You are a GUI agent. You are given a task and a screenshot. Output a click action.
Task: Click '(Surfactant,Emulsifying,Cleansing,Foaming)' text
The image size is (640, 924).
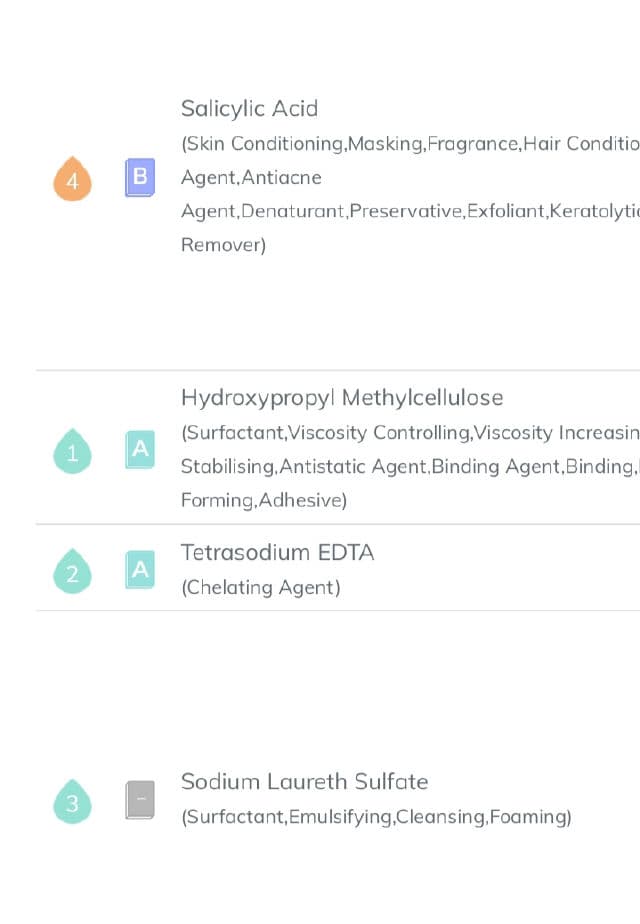(x=376, y=817)
